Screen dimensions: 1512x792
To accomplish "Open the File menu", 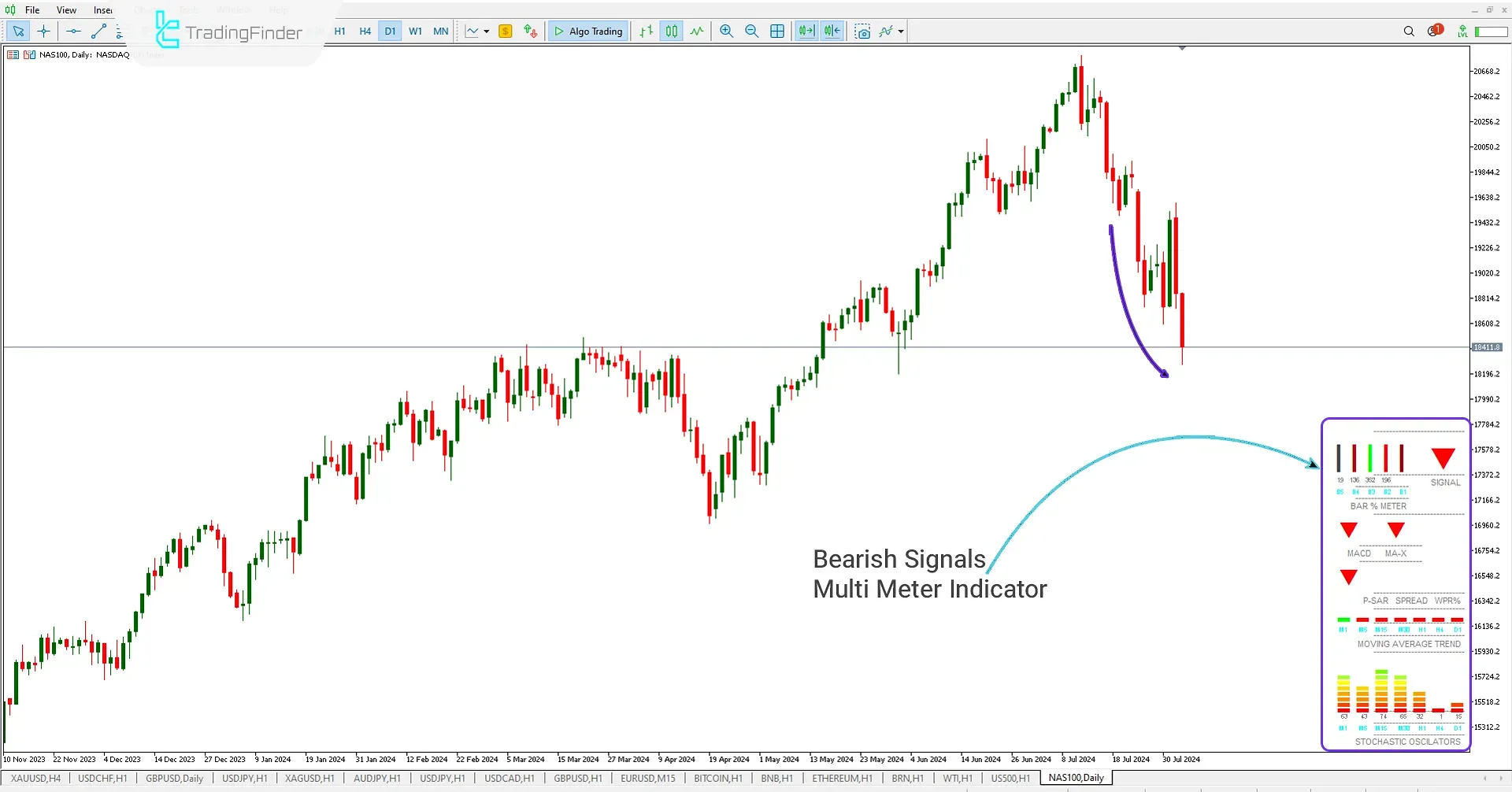I will [32, 9].
